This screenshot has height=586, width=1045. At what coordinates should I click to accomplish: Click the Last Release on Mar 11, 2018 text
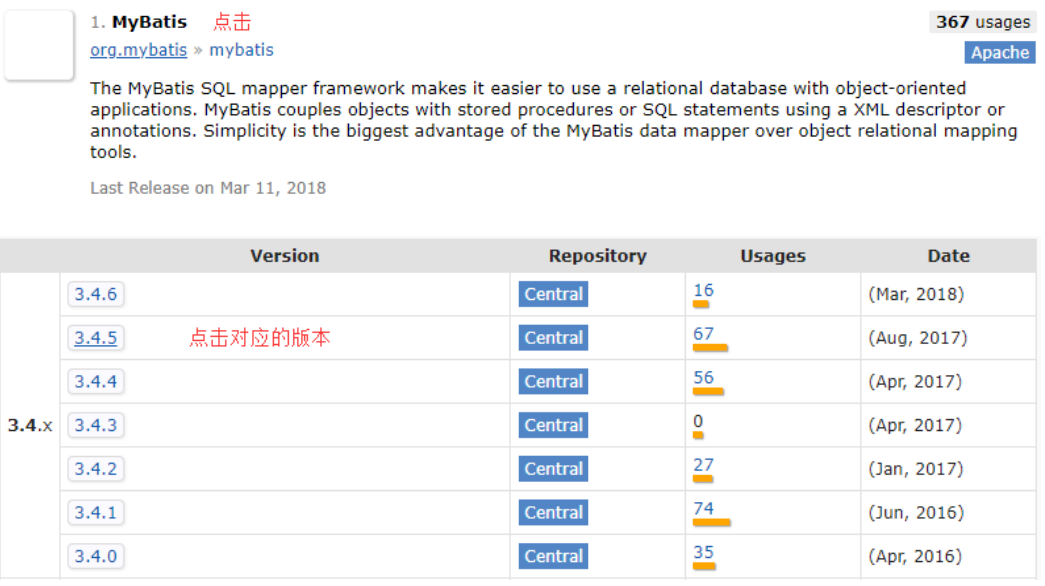tap(208, 188)
